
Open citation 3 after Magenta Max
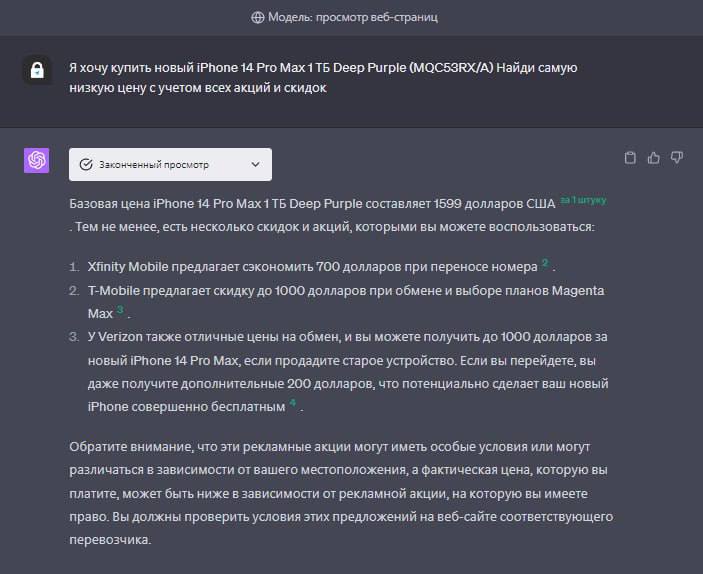tap(120, 309)
